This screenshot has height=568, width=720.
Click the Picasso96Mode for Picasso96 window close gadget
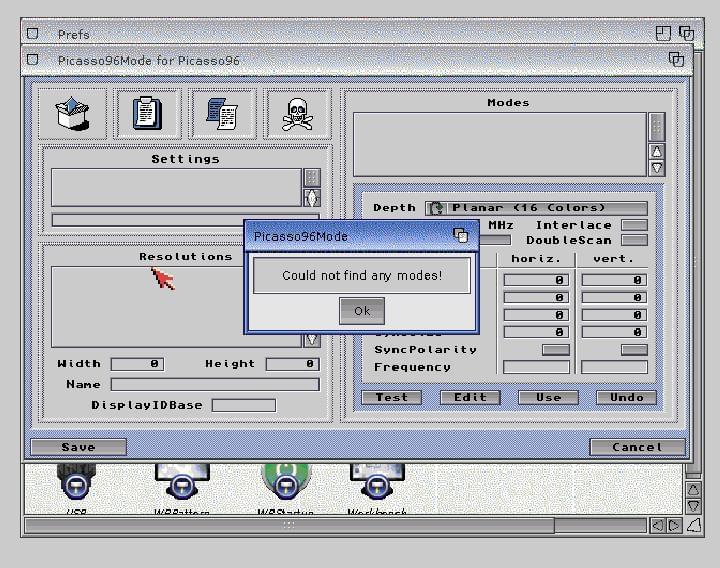click(33, 59)
